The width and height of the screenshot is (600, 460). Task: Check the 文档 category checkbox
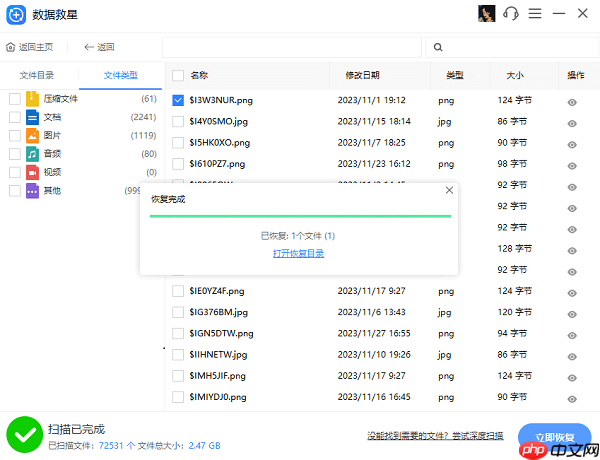[14, 117]
